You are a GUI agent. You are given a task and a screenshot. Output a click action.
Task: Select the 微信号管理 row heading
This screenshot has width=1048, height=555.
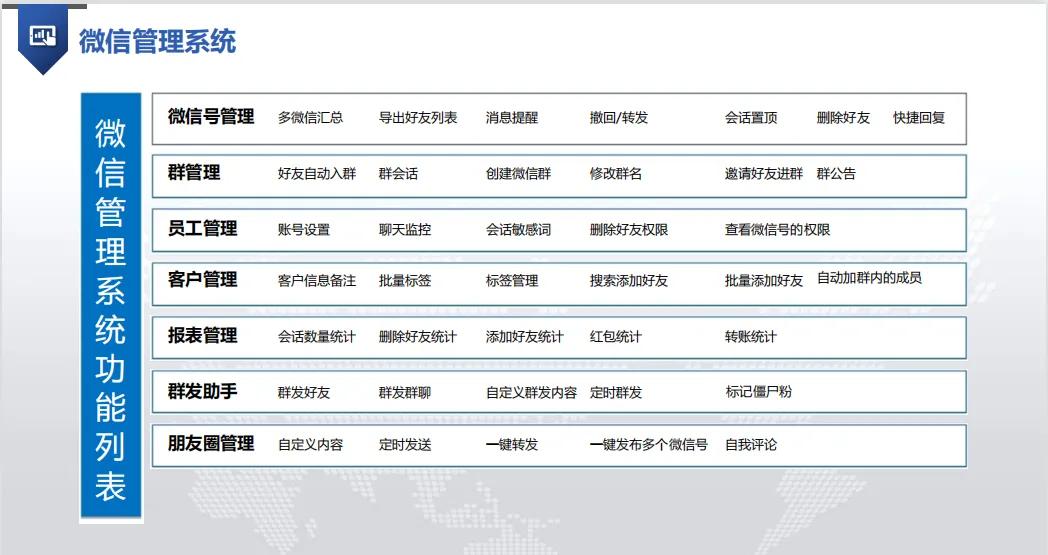tap(211, 116)
